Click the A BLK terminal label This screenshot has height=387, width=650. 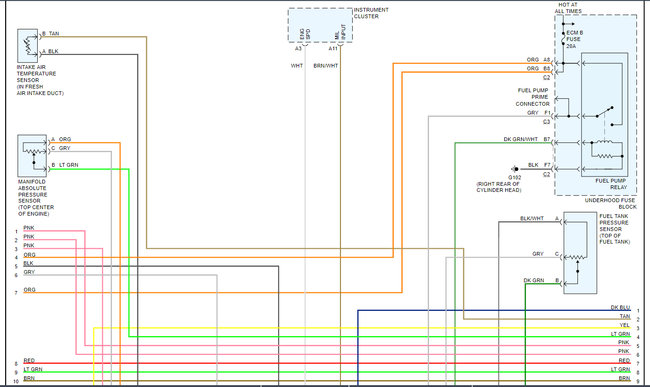(x=50, y=51)
